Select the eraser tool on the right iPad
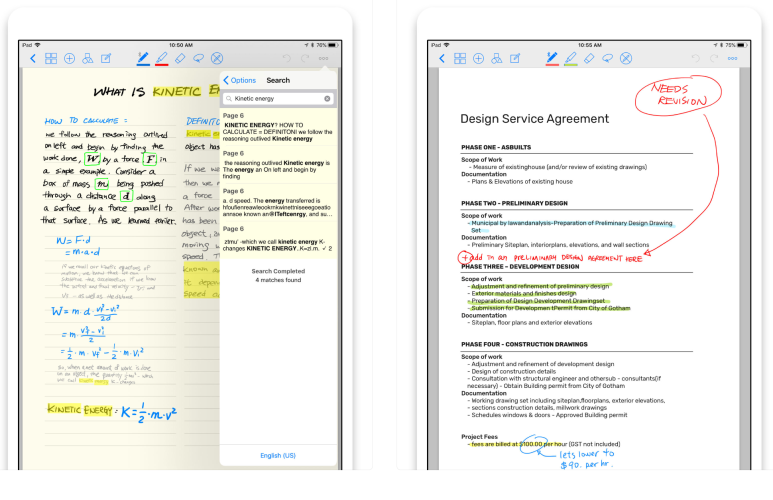The width and height of the screenshot is (773, 500). (589, 59)
